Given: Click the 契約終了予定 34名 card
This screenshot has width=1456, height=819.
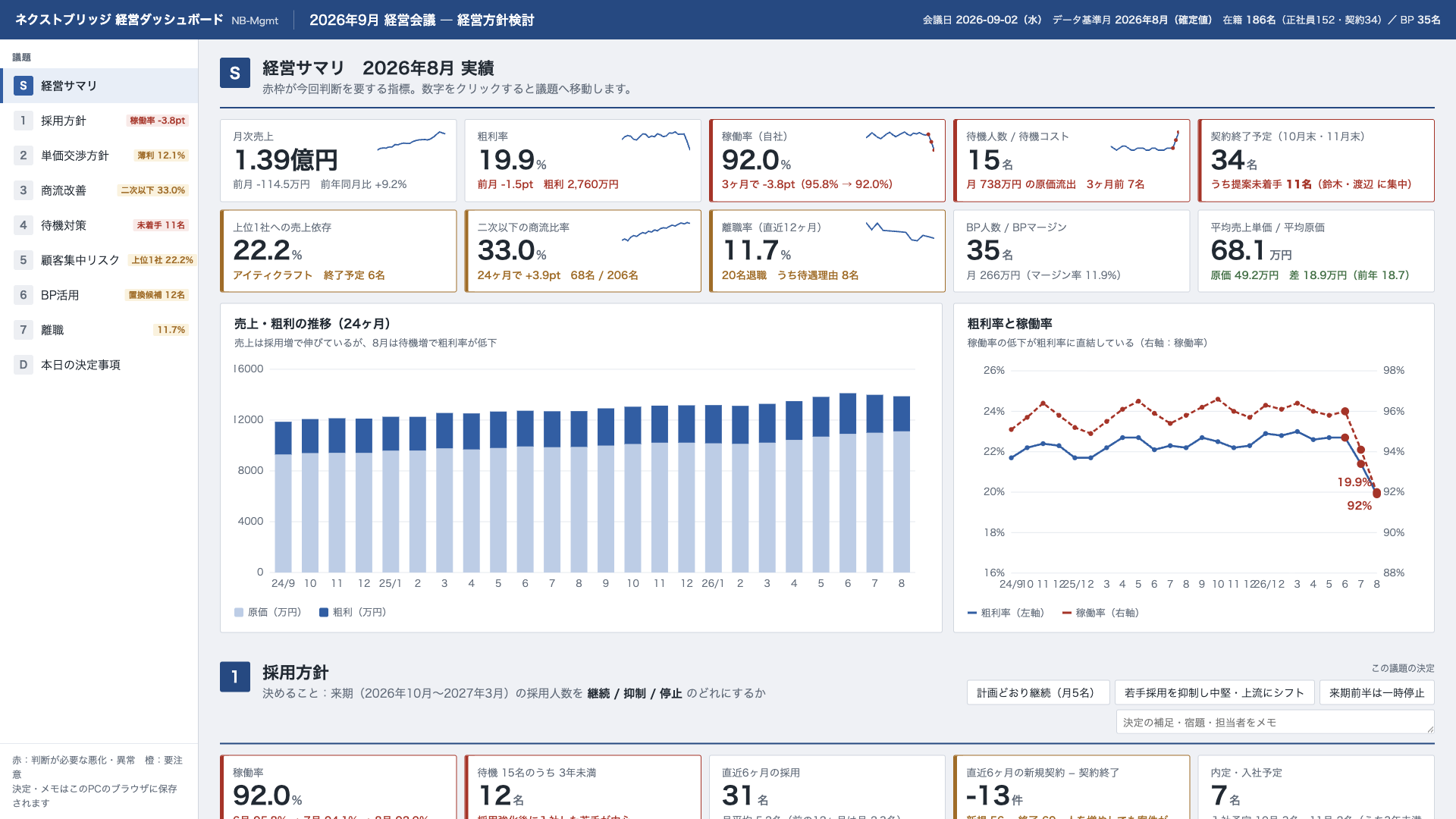Looking at the screenshot, I should 1316,161.
